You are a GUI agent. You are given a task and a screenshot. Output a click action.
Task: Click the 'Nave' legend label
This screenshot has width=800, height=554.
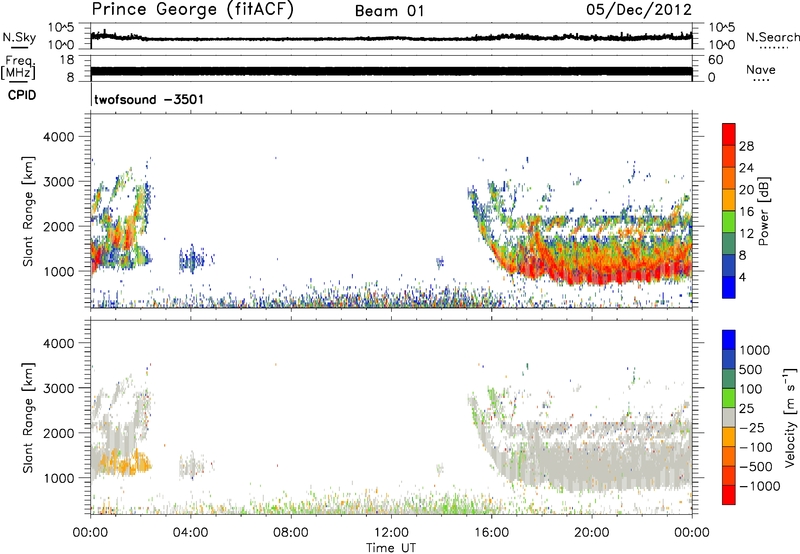[x=761, y=69]
